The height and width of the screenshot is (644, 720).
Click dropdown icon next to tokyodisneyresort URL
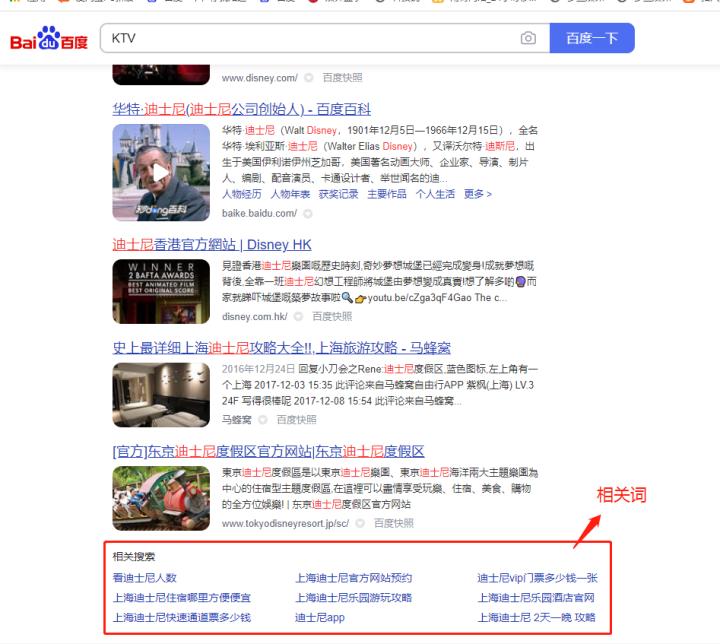coord(360,523)
